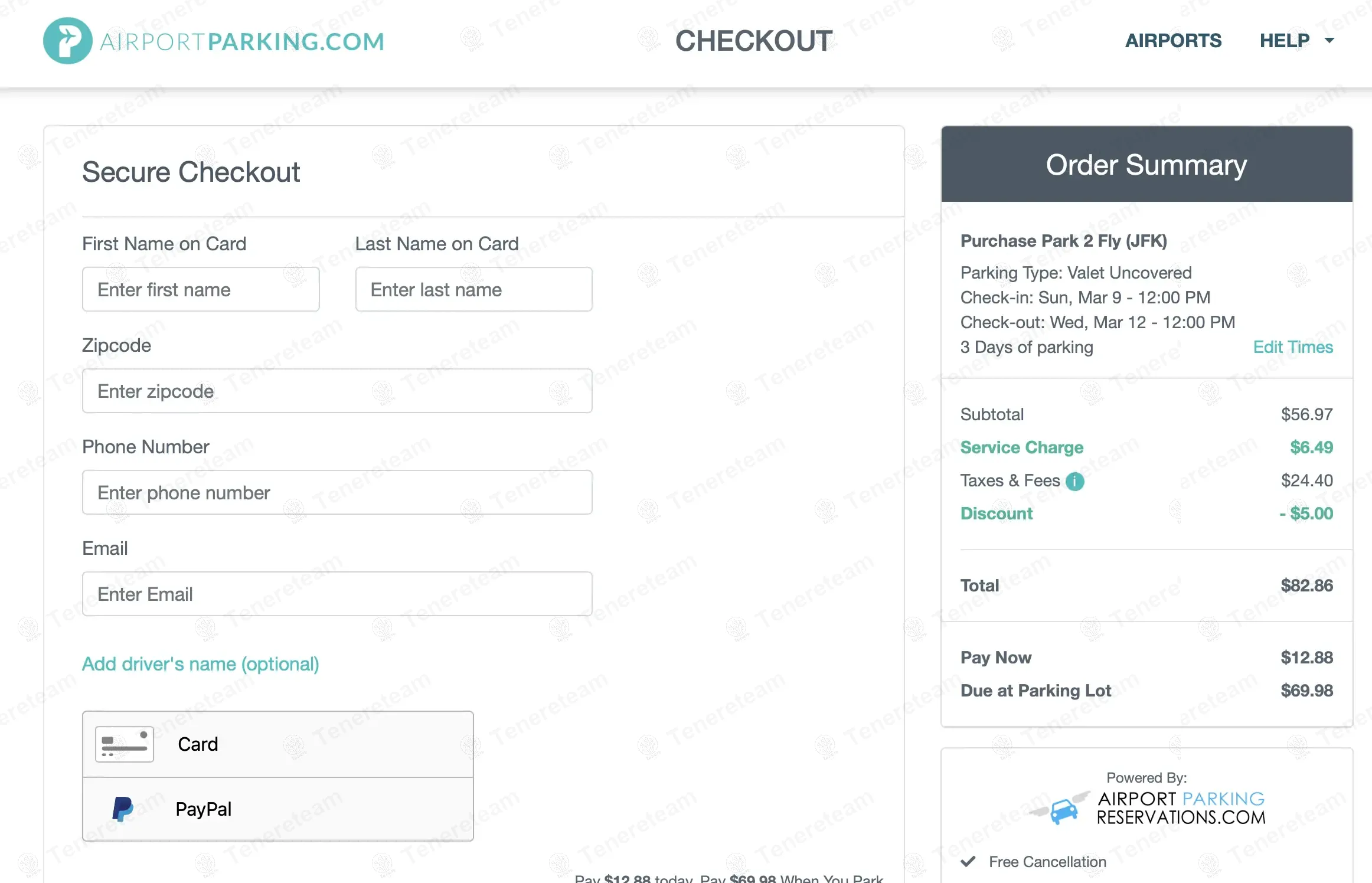Click the AirportParking.com logo icon
This screenshot has height=883, width=1372.
click(x=67, y=41)
